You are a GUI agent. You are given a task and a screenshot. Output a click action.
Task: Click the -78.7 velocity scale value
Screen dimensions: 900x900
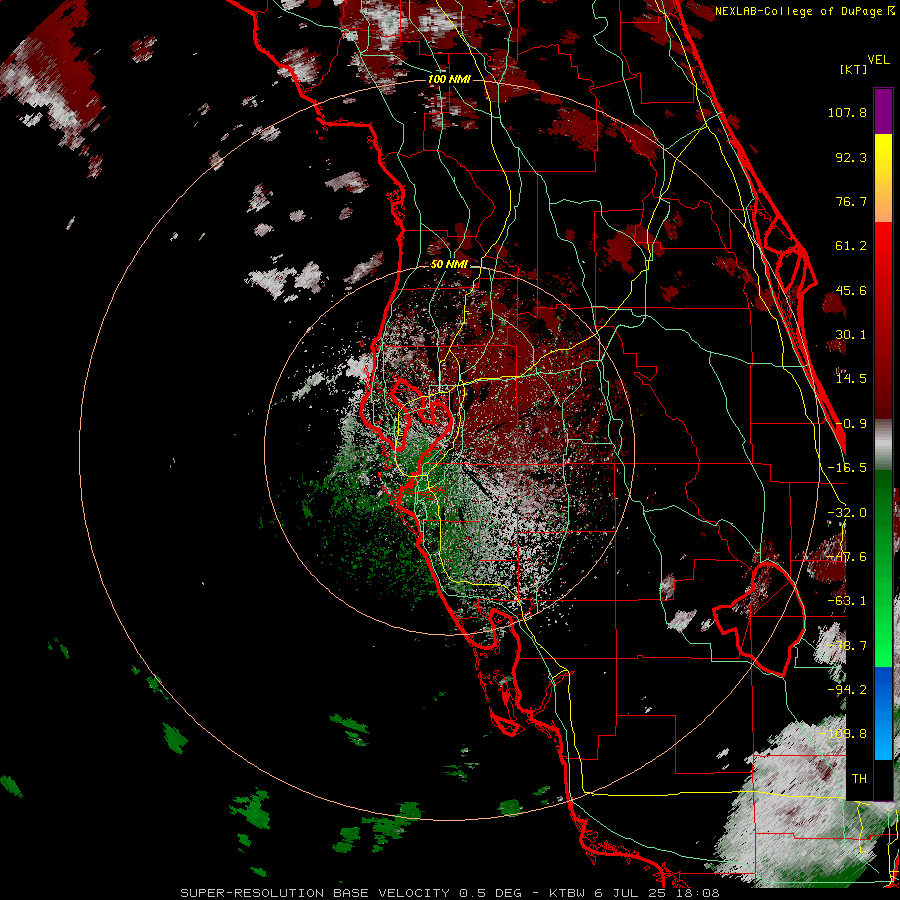(847, 646)
